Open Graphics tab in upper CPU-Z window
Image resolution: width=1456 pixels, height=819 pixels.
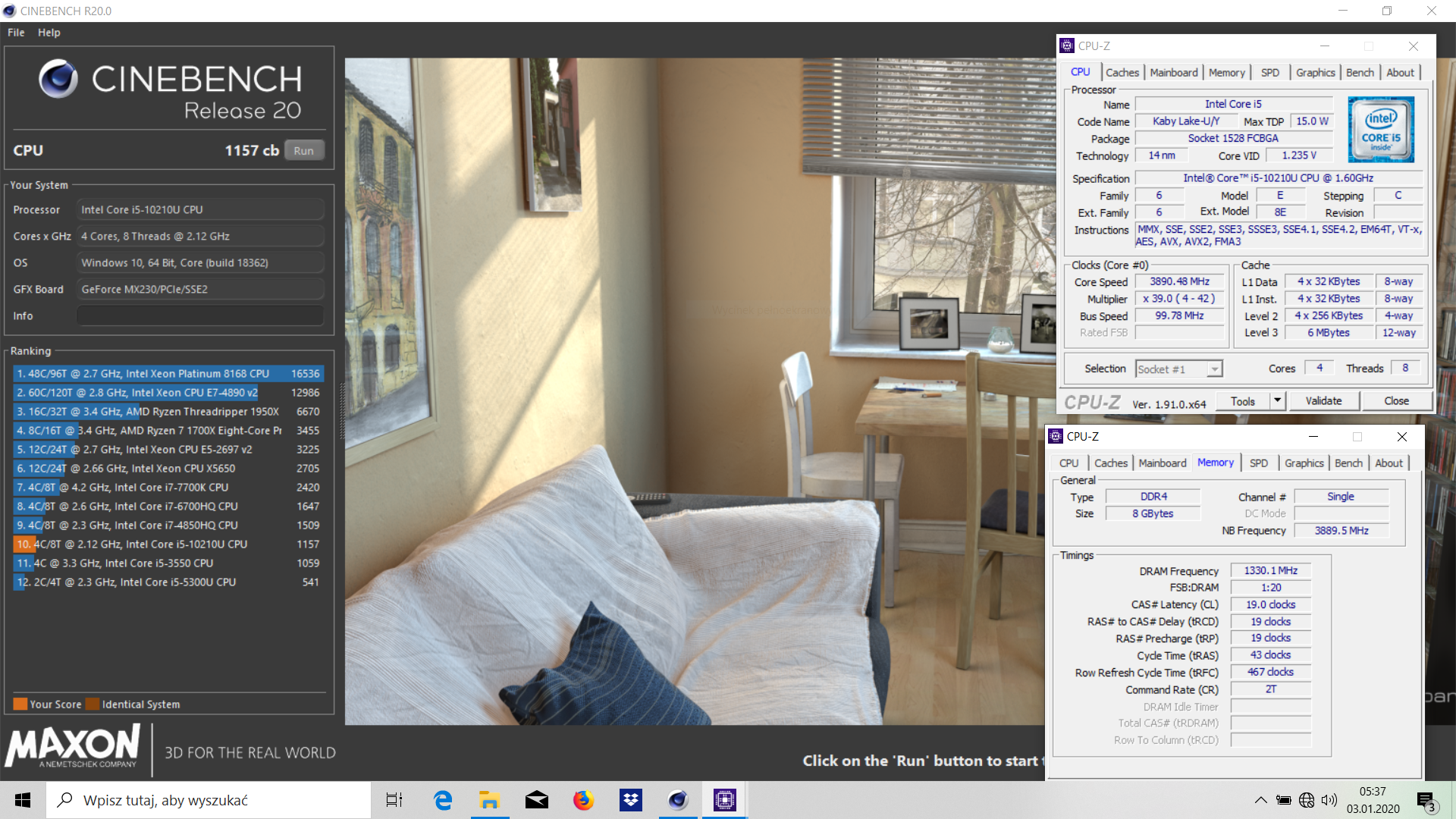tap(1315, 72)
